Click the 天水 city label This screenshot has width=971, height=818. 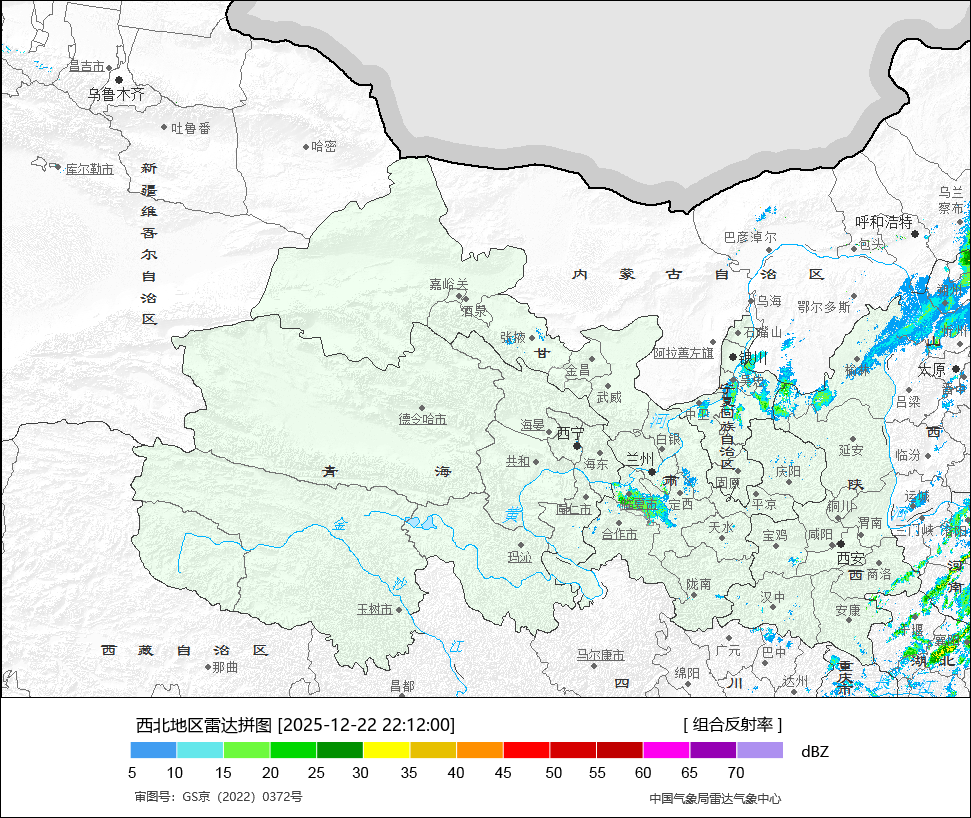pos(721,527)
